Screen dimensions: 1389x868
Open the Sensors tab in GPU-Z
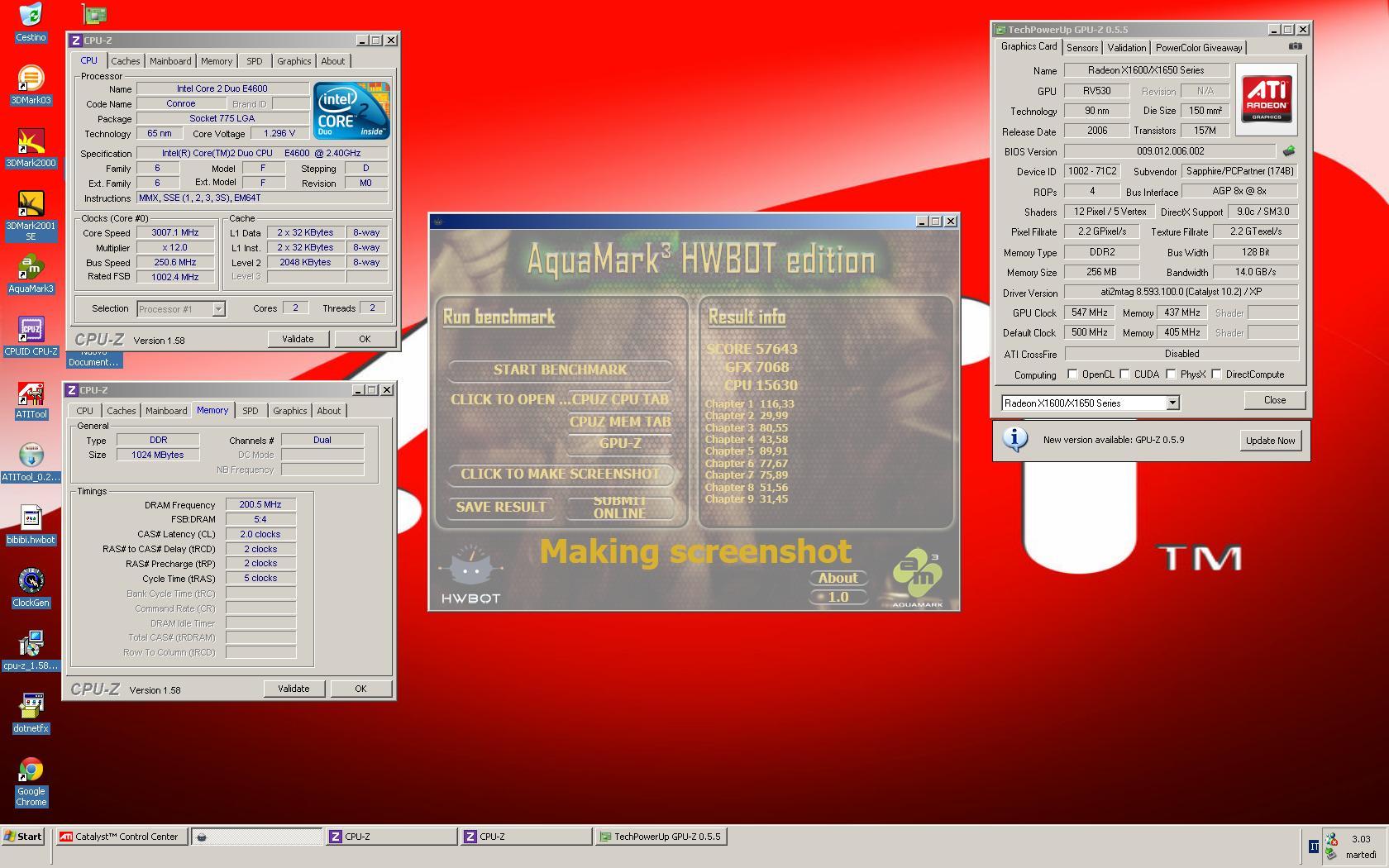click(1082, 48)
